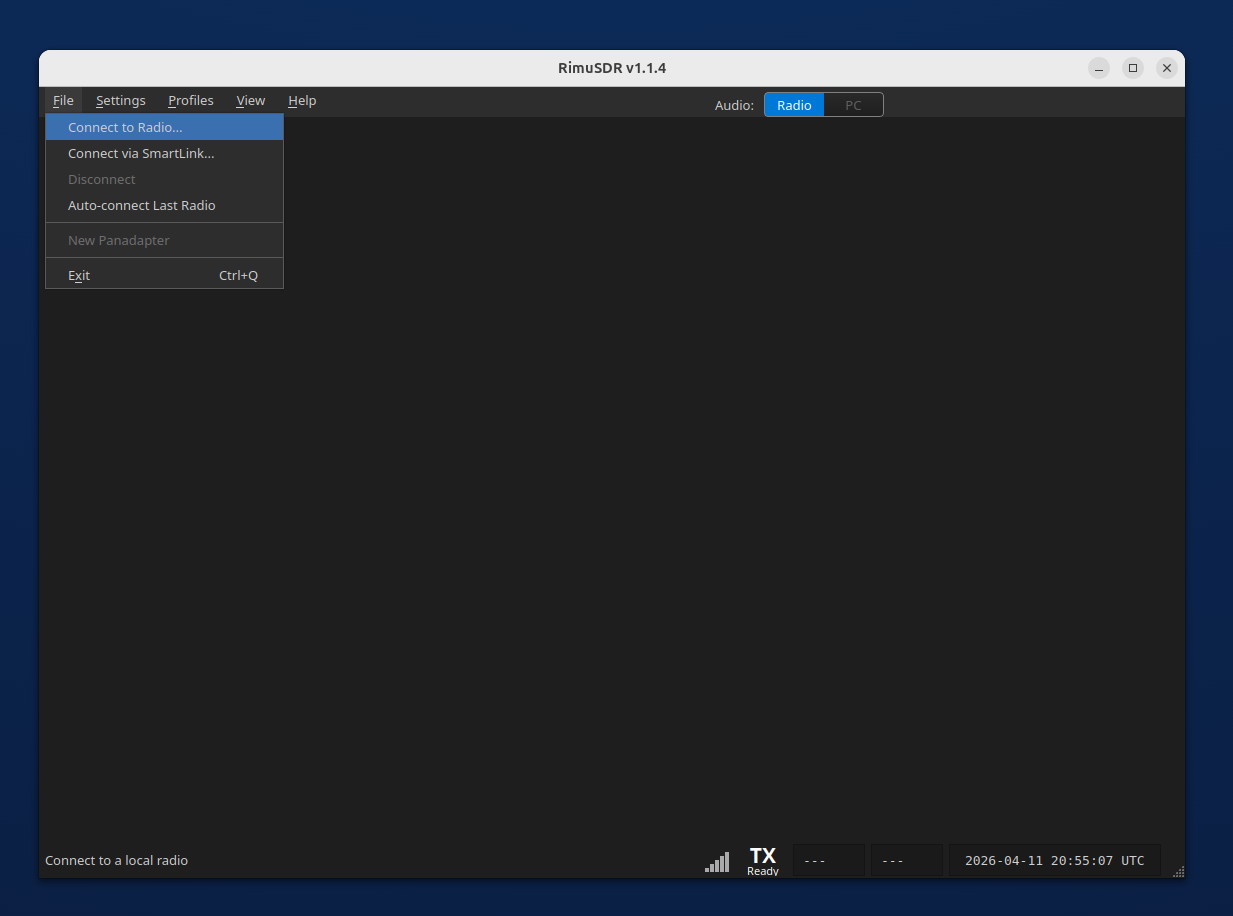Screen dimensions: 1233x916
Task: Open the Profiles menu
Action: (x=190, y=100)
